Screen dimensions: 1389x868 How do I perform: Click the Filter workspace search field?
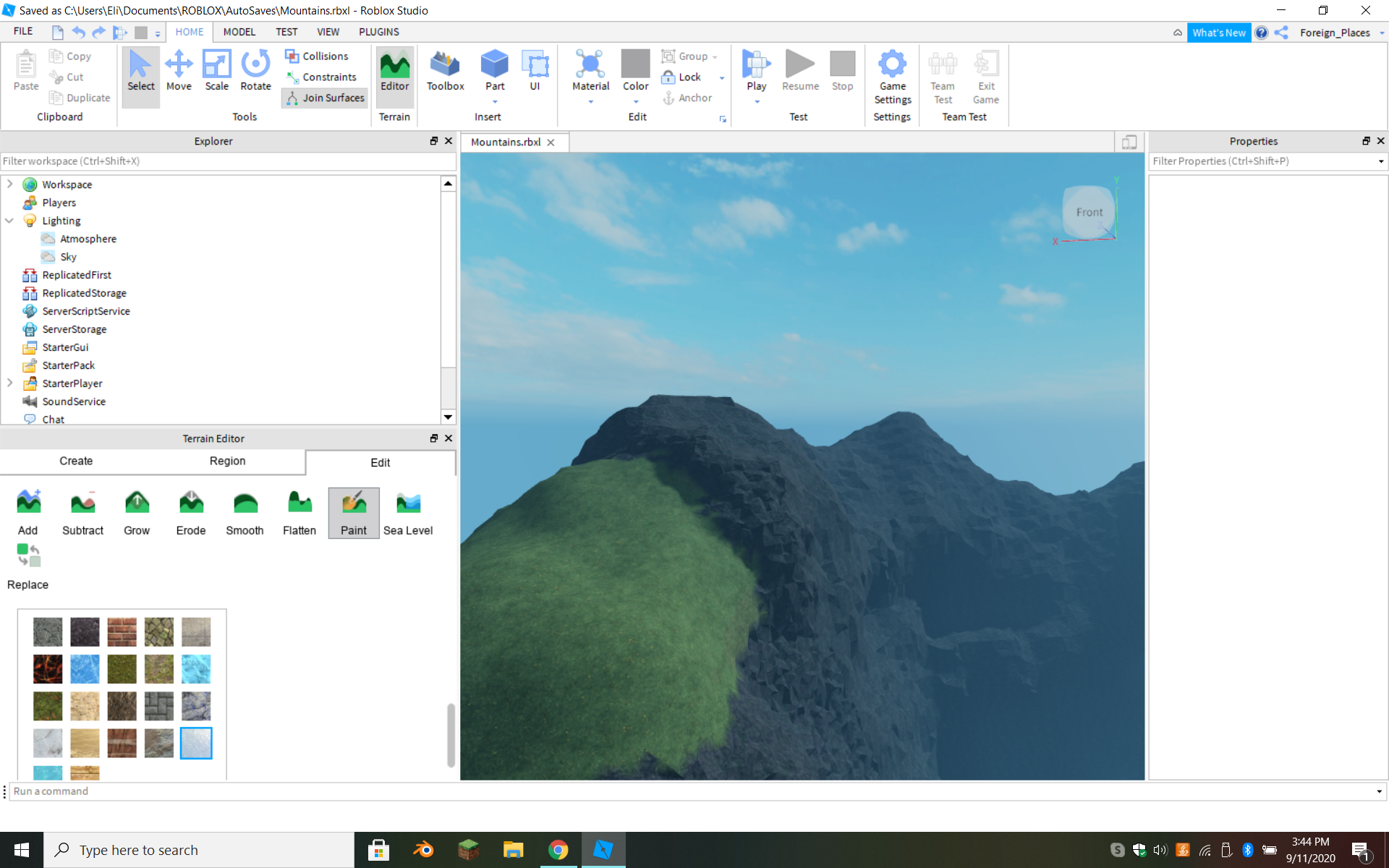point(227,161)
